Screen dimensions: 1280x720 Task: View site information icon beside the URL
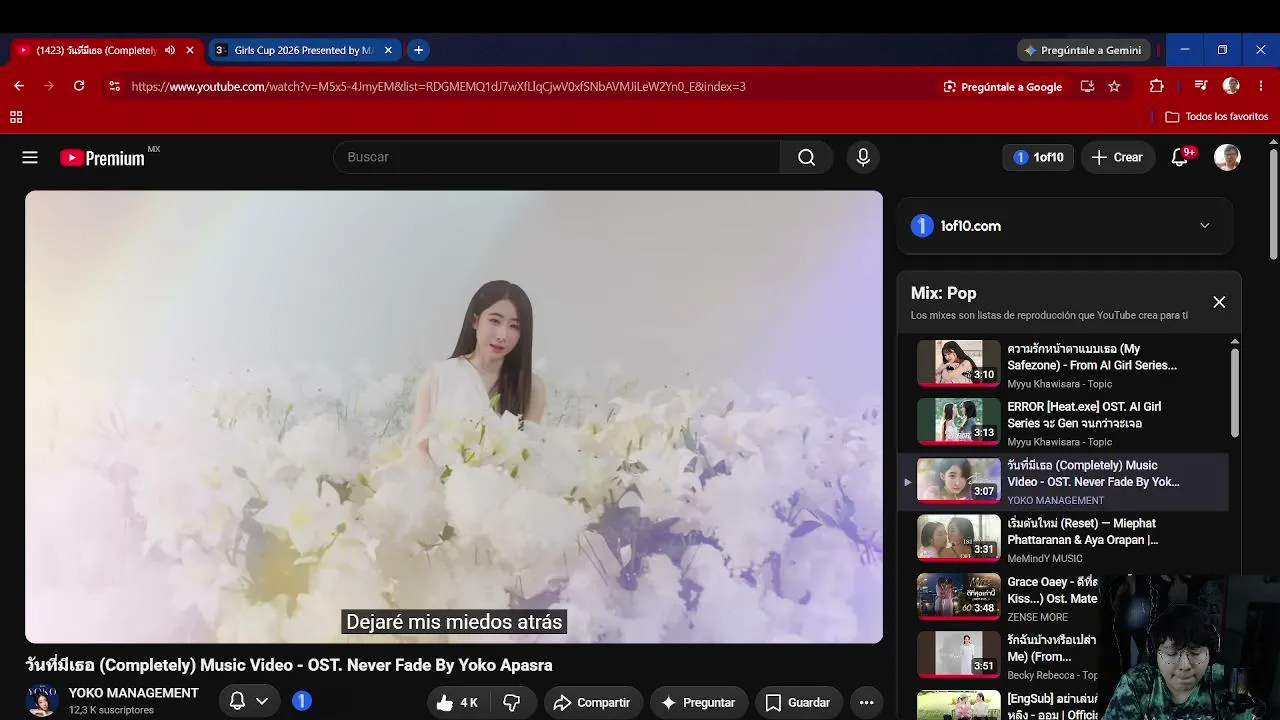click(x=114, y=86)
